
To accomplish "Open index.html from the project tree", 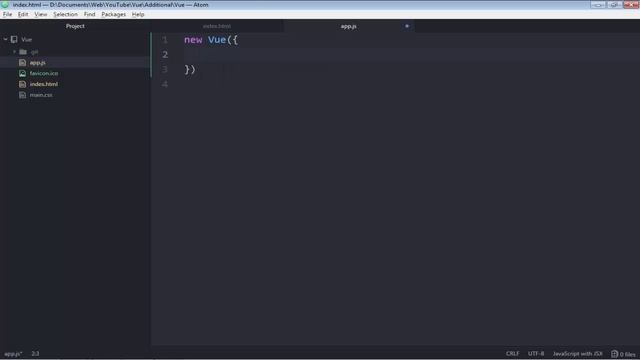I will point(44,84).
